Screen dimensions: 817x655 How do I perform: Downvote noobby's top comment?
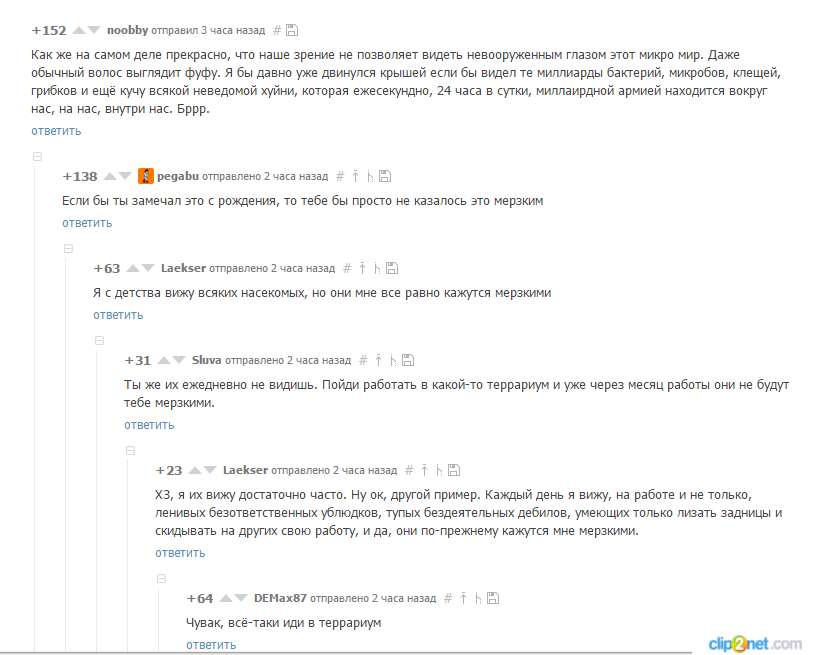pos(94,30)
